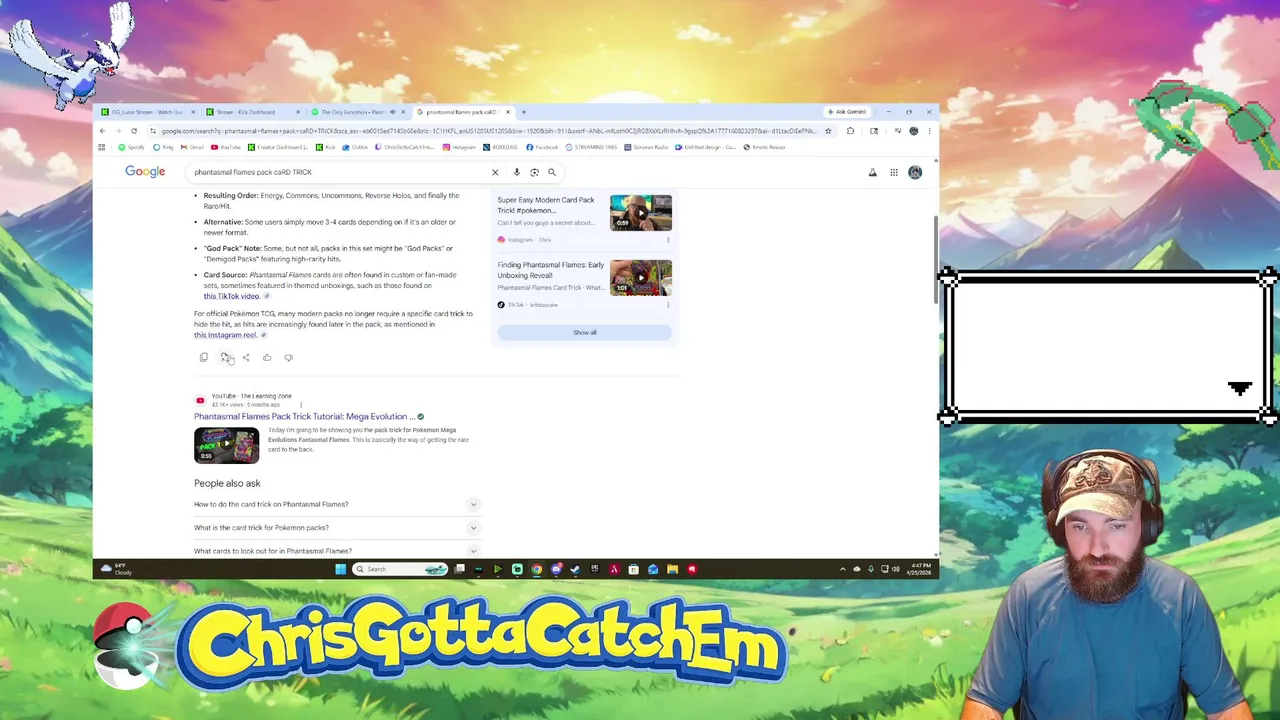Open the Windows Start menu
The height and width of the screenshot is (720, 1280).
tap(340, 569)
